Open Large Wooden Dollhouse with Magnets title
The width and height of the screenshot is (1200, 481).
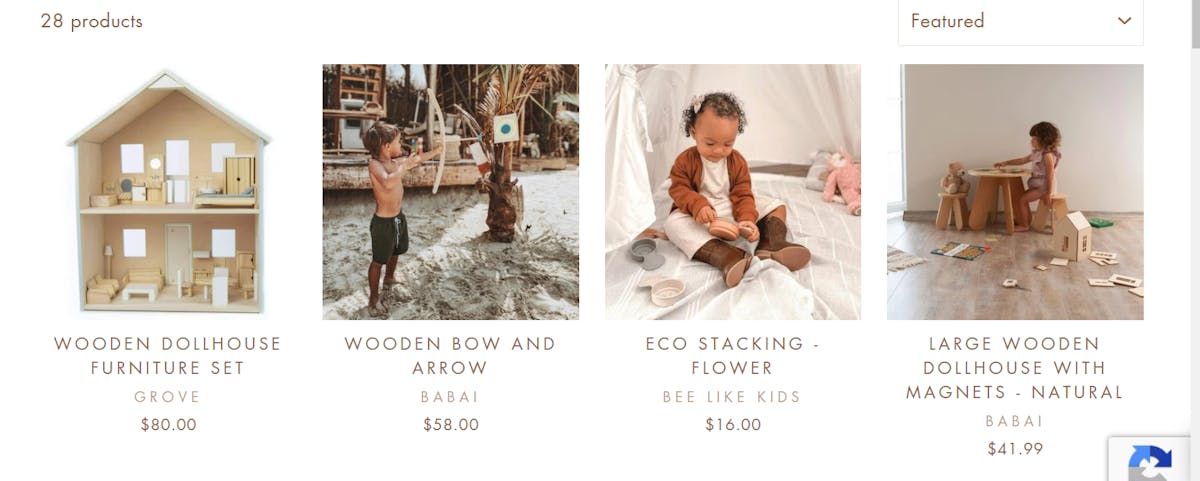pyautogui.click(x=1015, y=368)
